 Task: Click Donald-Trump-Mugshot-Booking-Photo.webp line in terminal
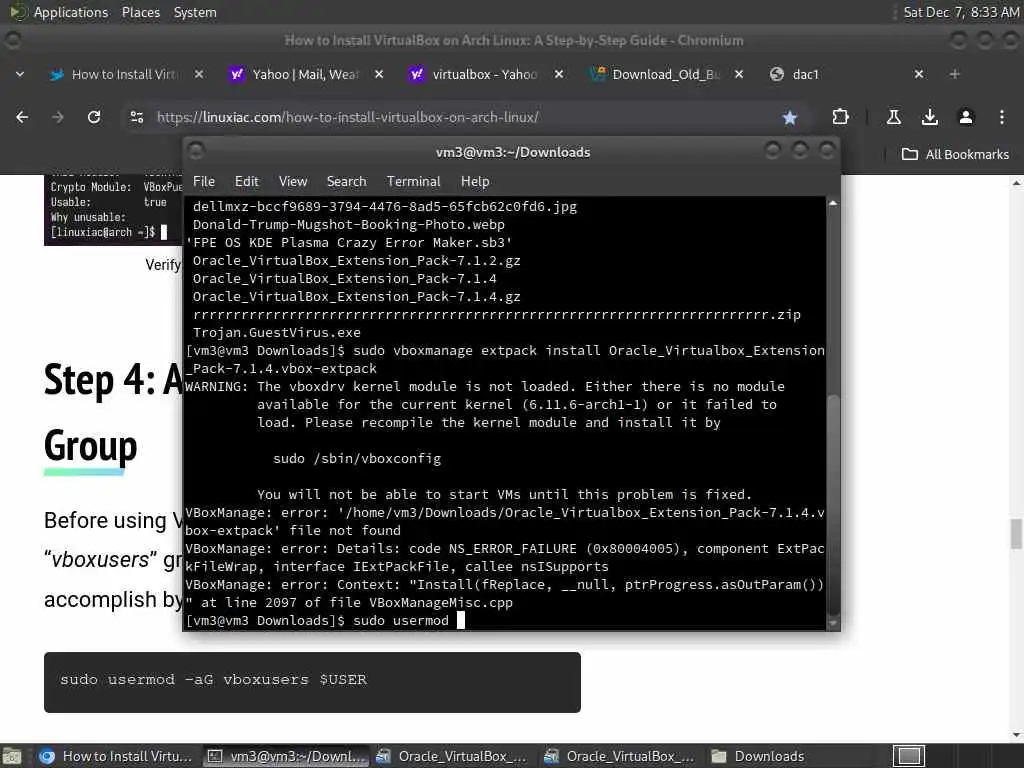click(x=349, y=225)
